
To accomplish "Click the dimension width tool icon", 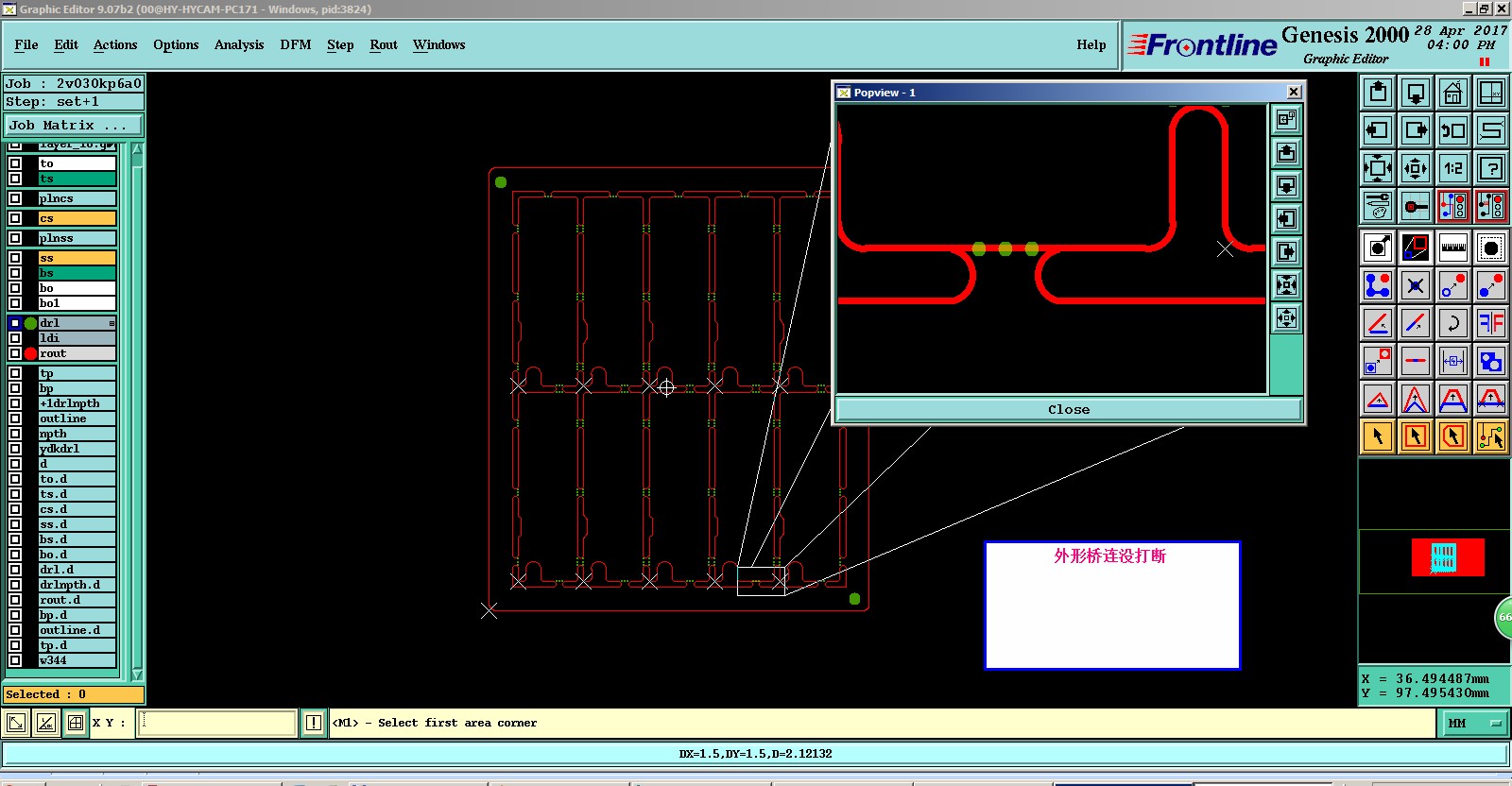I will pos(1453,361).
